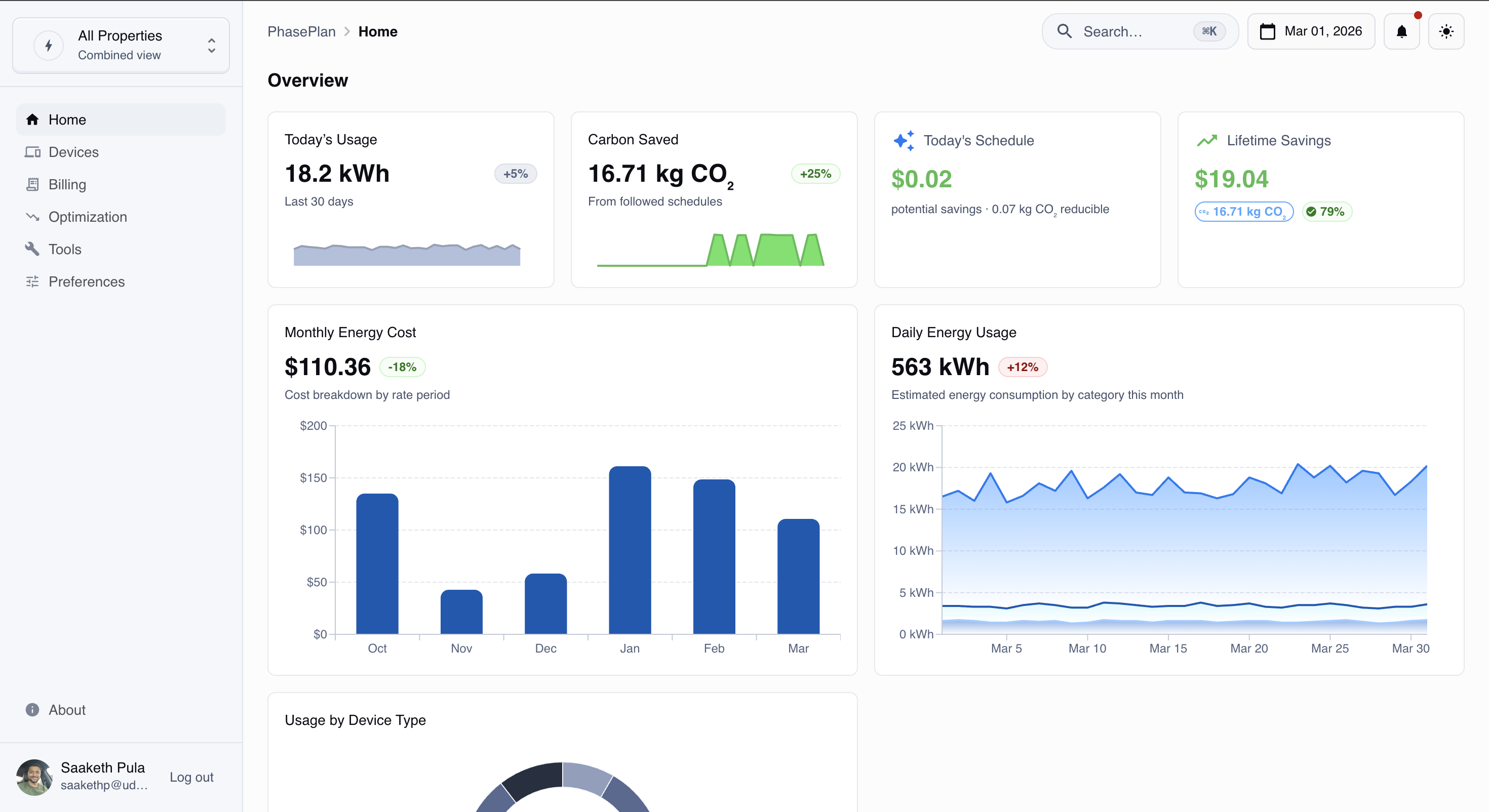Open the Devices page
This screenshot has width=1489, height=812.
(73, 152)
